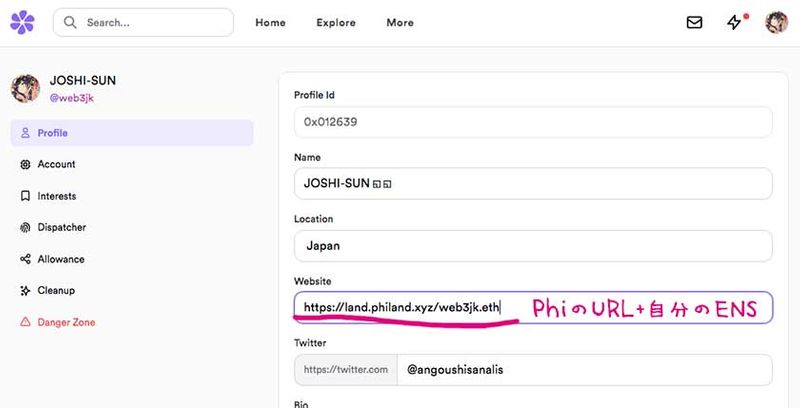
Task: Click the Twitter handle input field
Action: pos(584,369)
